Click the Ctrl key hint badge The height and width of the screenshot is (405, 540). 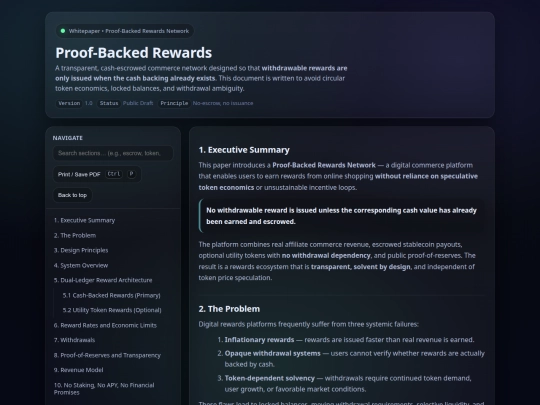tap(113, 174)
